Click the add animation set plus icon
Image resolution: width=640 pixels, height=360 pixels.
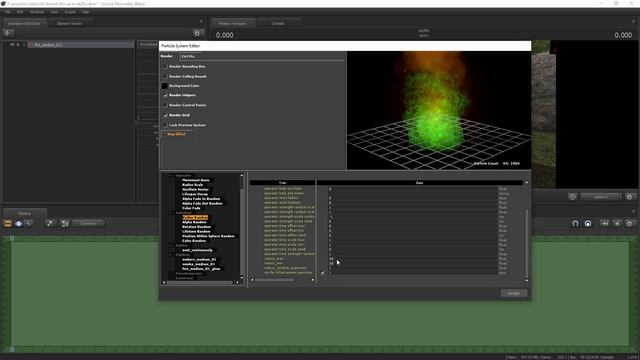[x=8, y=33]
